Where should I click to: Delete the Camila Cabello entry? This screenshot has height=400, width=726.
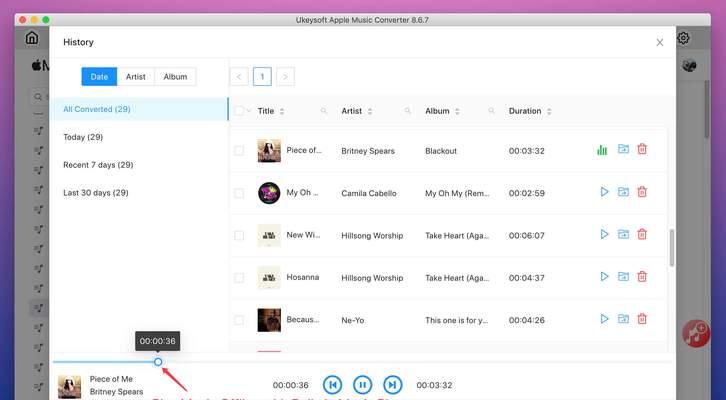pyautogui.click(x=642, y=192)
